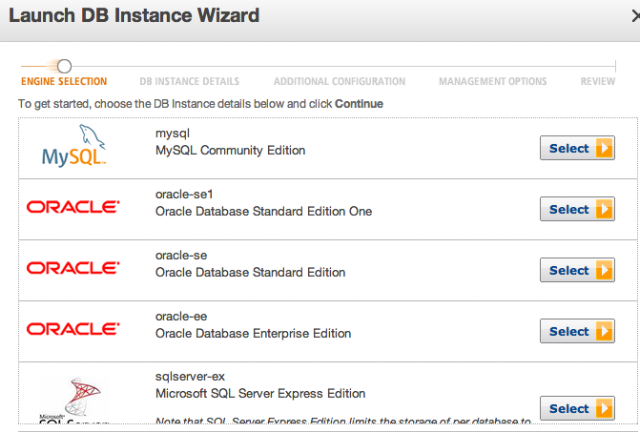Go to the Review step

pos(598,81)
